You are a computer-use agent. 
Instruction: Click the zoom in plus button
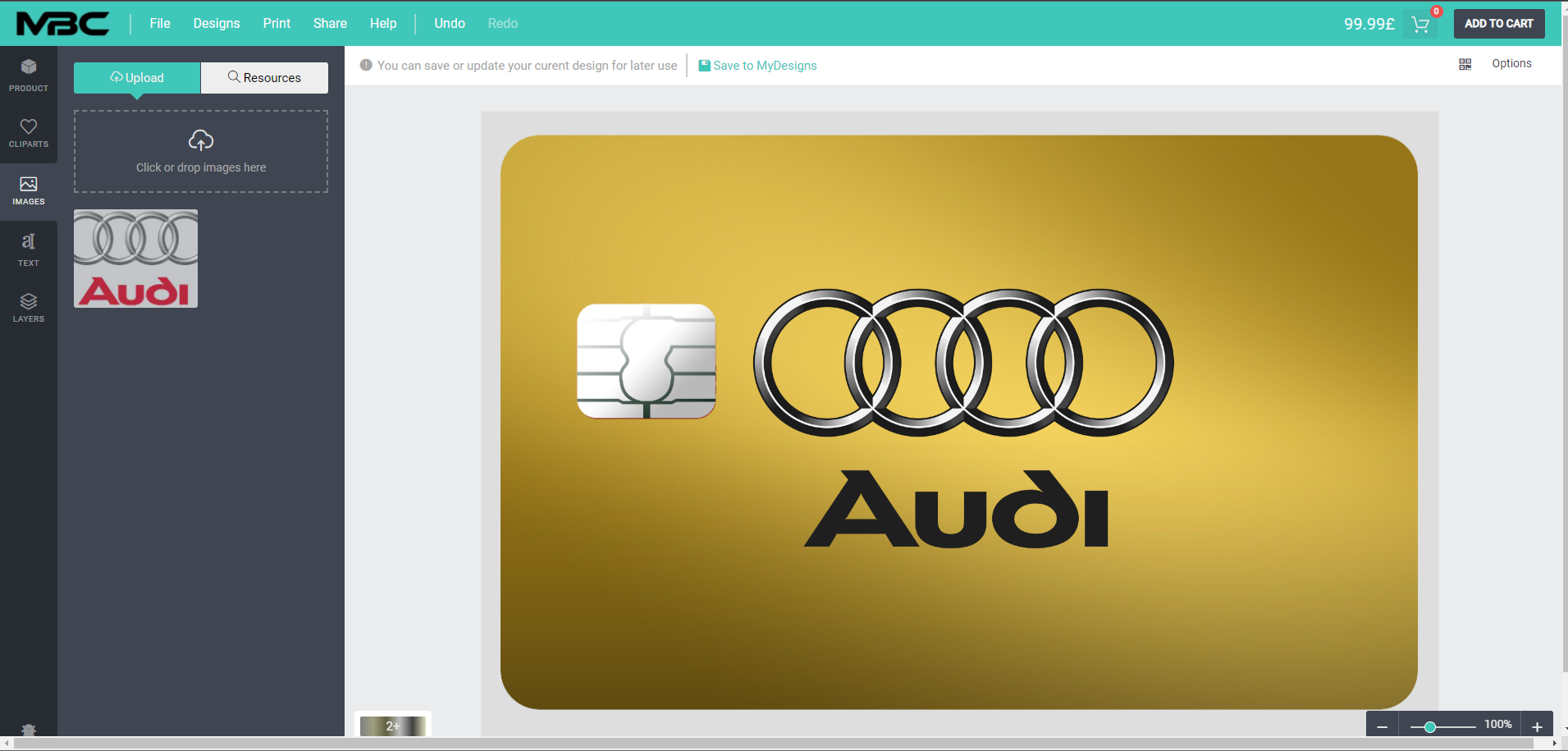tap(1537, 726)
